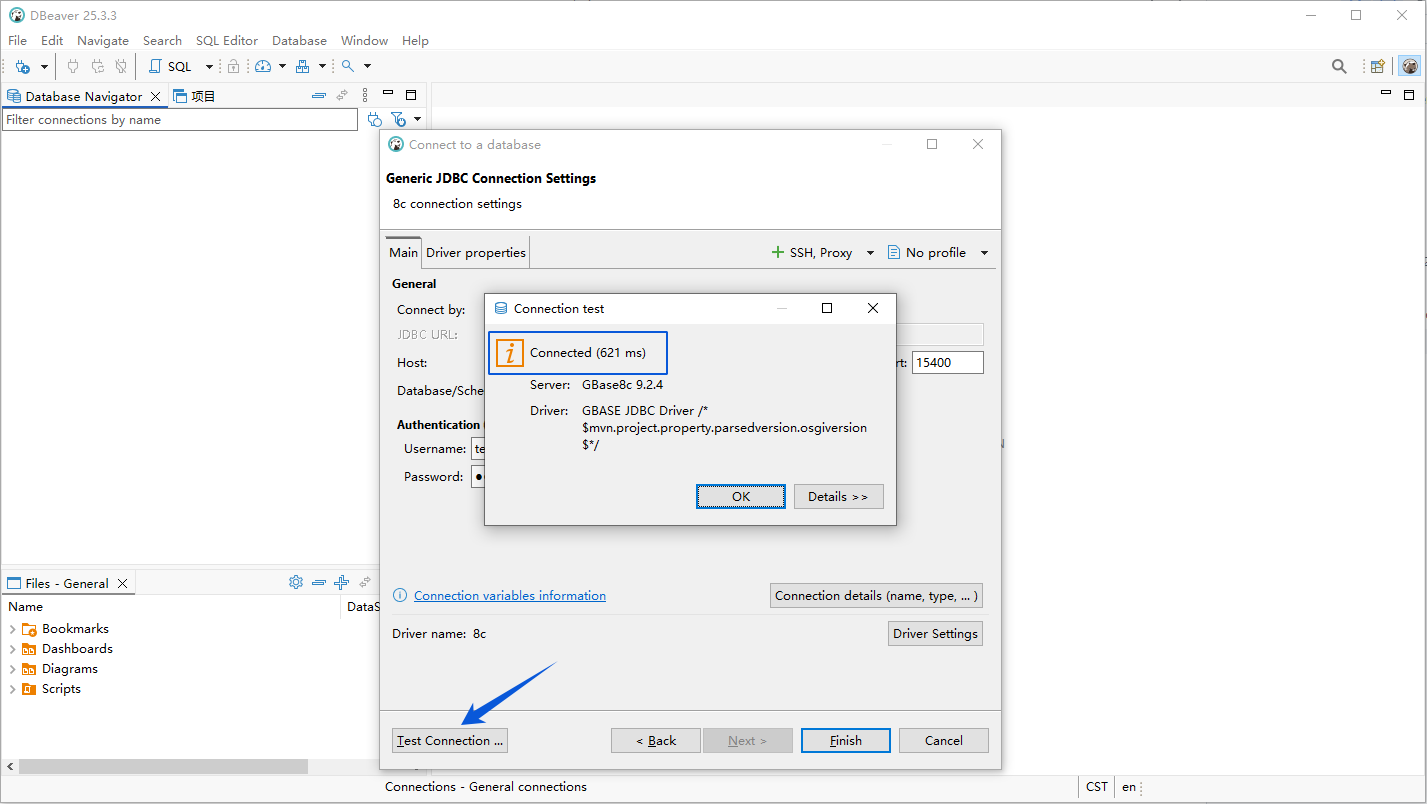Open the No profile dropdown

(984, 253)
